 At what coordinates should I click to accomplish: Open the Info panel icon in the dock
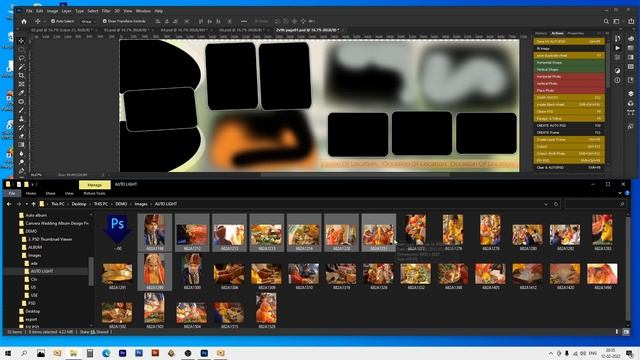point(618,80)
